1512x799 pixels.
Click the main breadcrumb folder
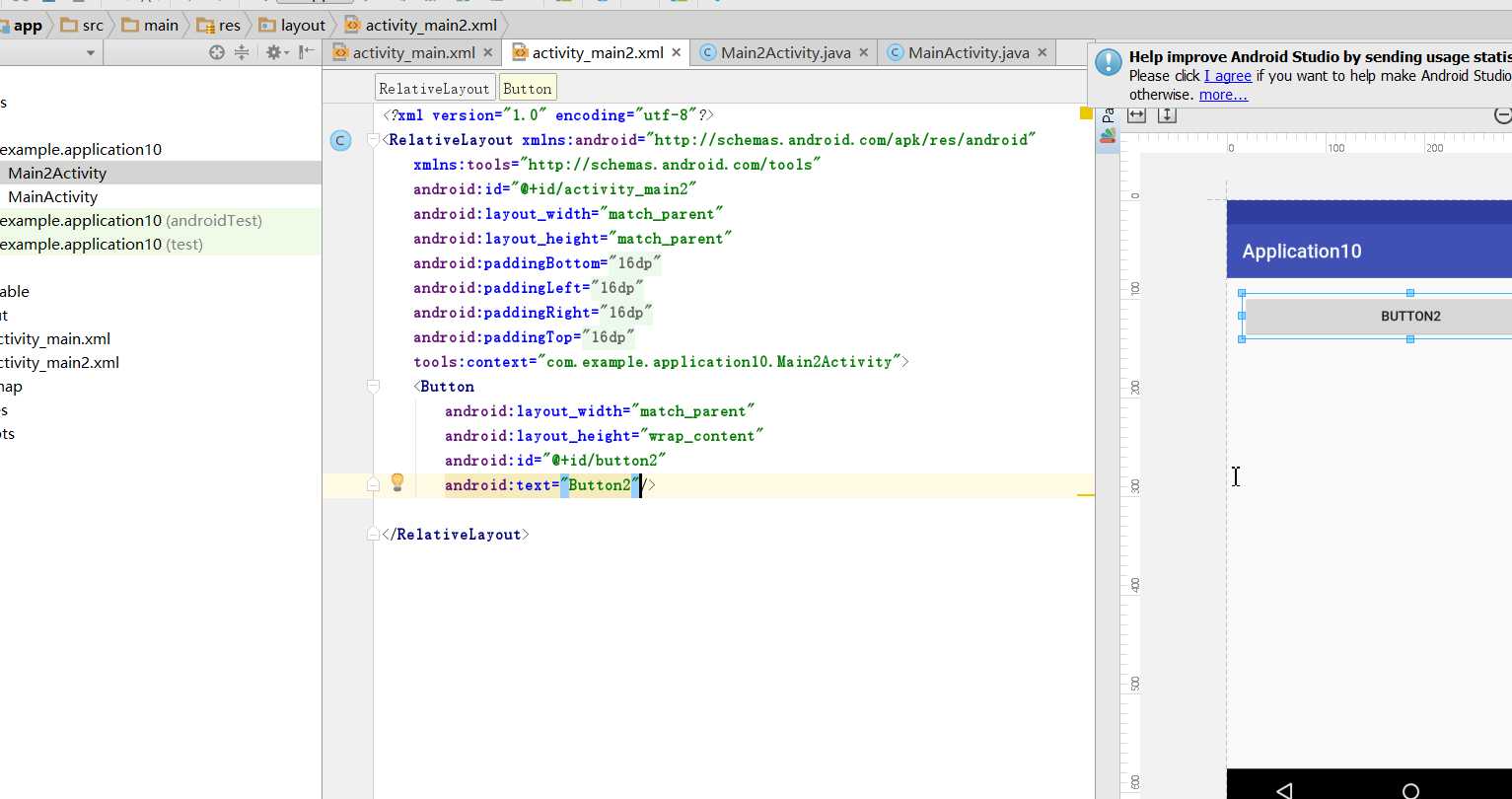click(x=150, y=25)
